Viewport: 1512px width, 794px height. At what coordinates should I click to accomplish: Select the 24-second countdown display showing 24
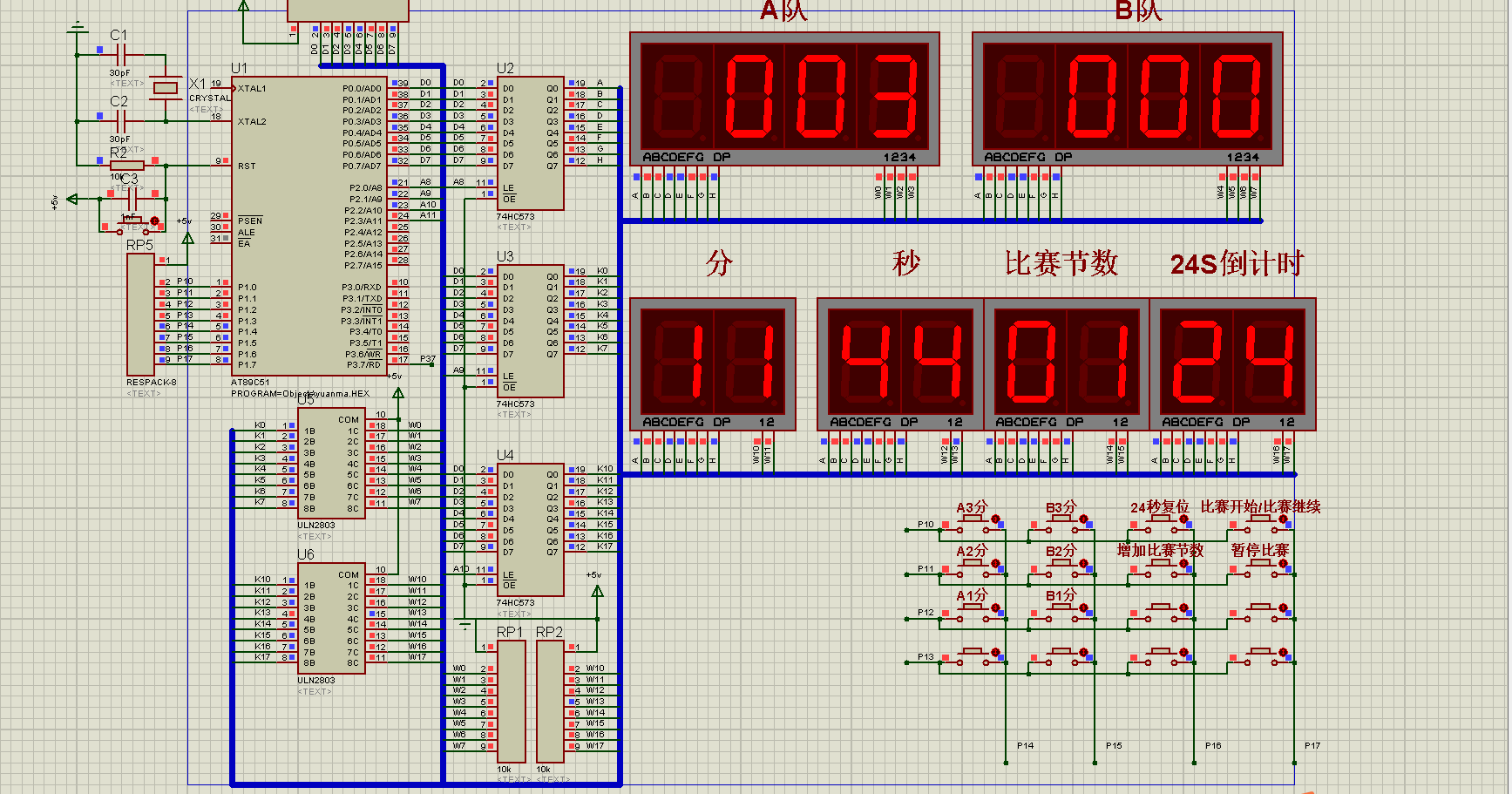click(1233, 364)
